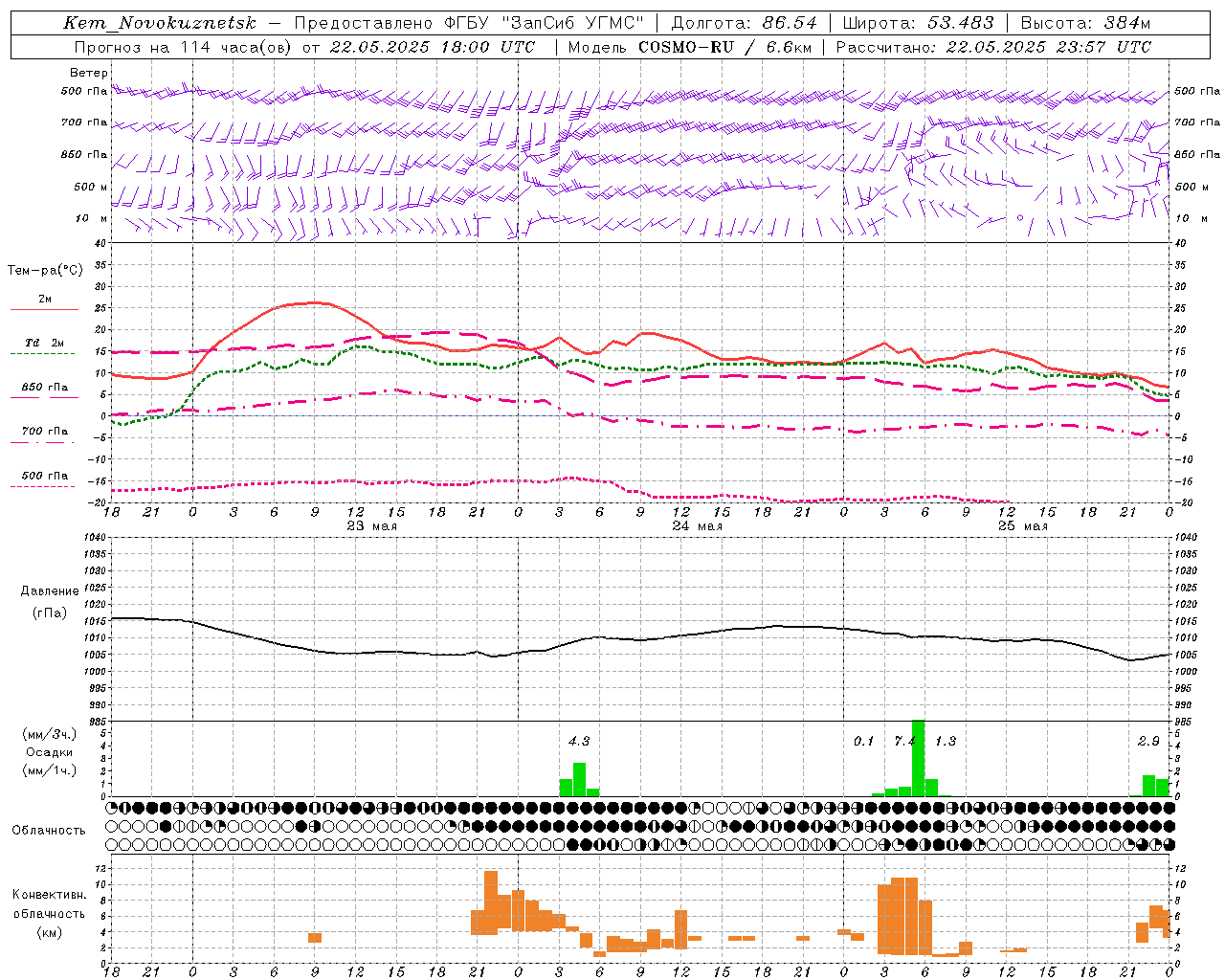Click the latitude value Широта: 53.483
This screenshot has height=980, width=1225.
(x=918, y=23)
